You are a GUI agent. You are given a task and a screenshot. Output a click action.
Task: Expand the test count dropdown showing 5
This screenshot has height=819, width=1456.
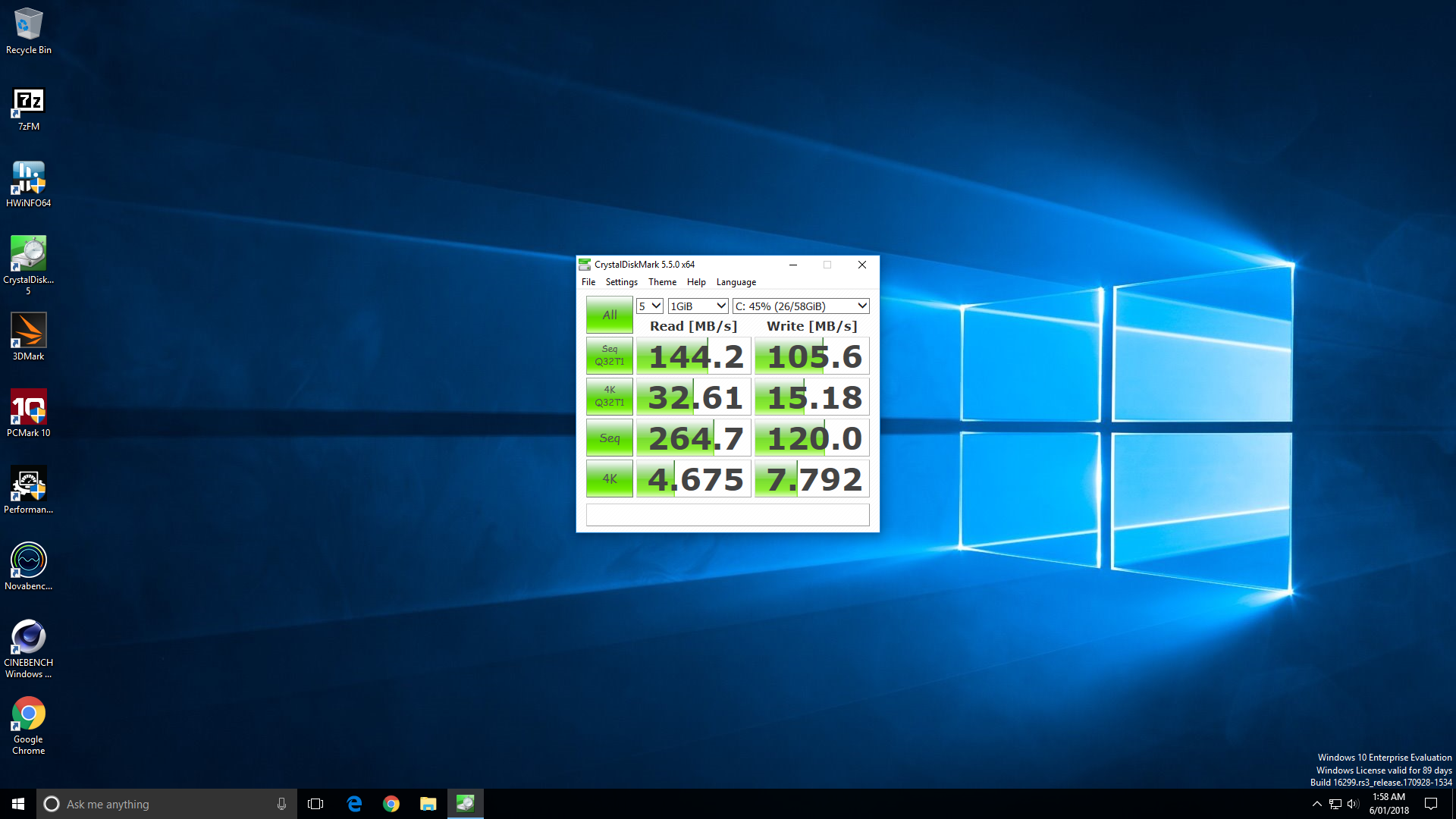point(650,306)
